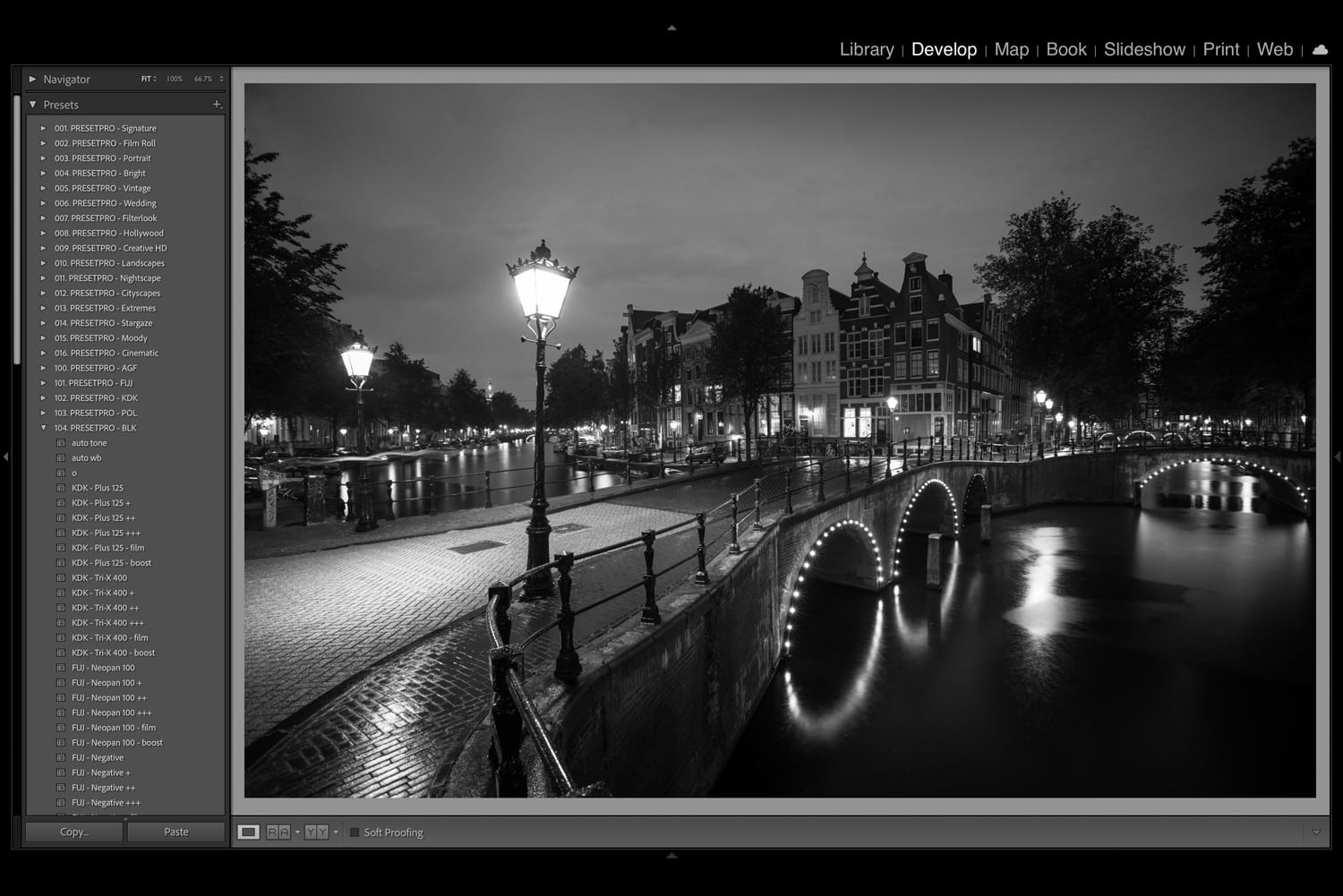Click the Paste settings button
The height and width of the screenshot is (896, 1343).
[x=176, y=832]
